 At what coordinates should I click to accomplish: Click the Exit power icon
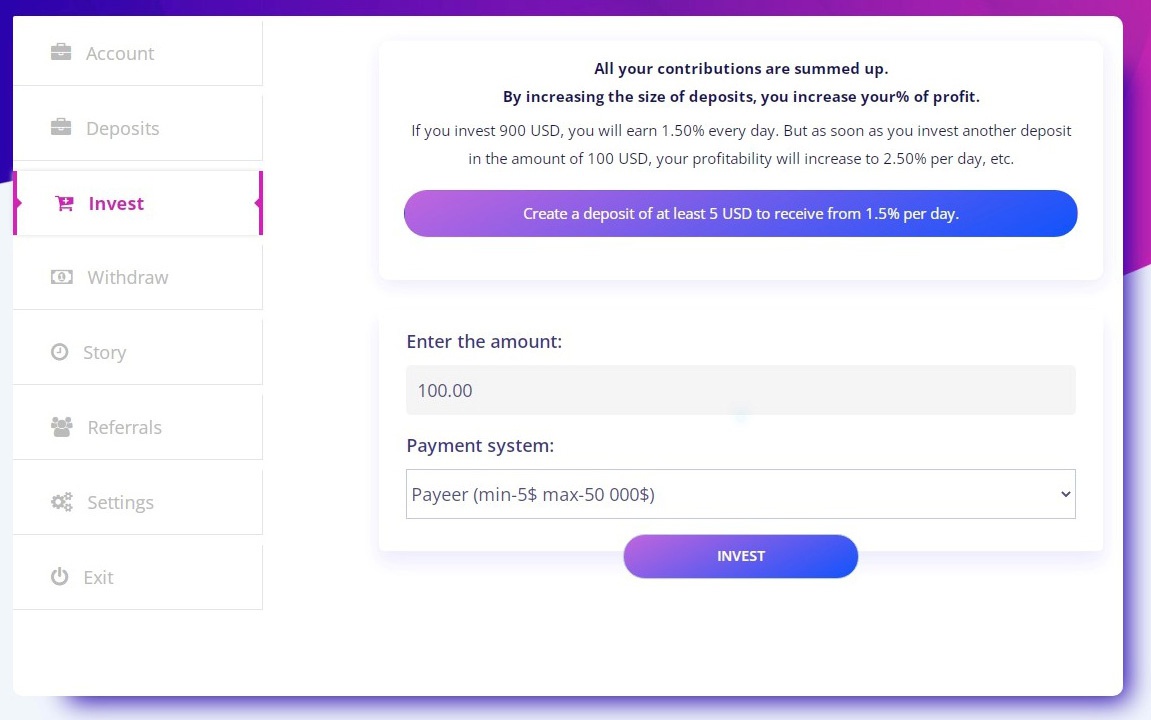pyautogui.click(x=60, y=577)
